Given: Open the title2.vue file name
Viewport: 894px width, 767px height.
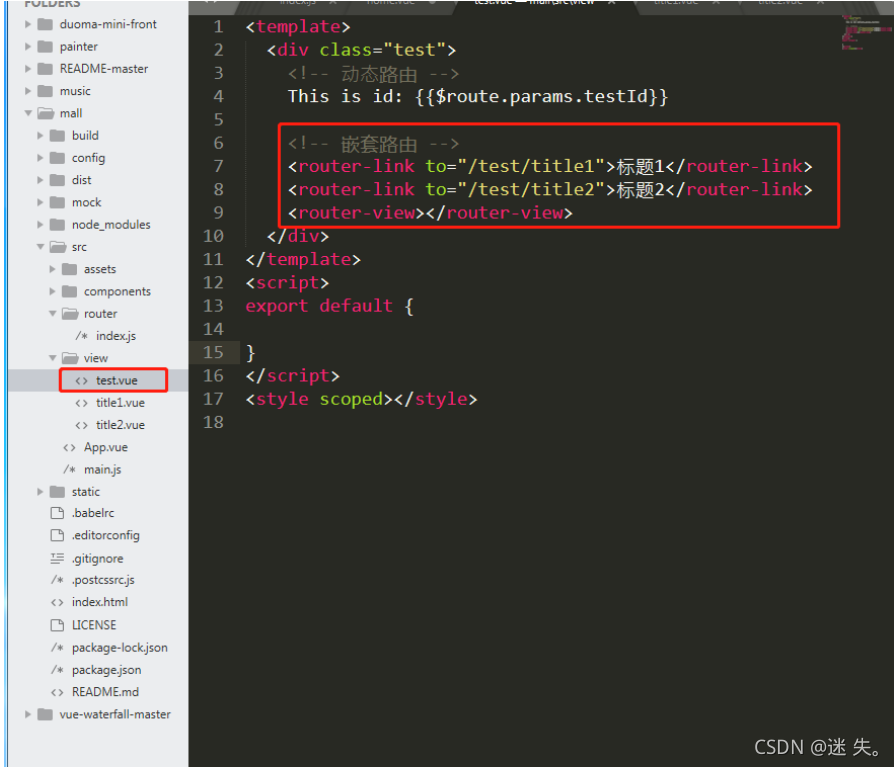Looking at the screenshot, I should click(120, 425).
